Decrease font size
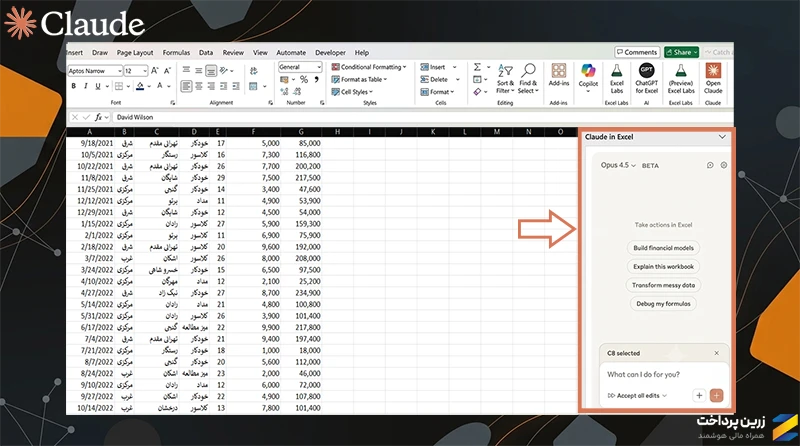The width and height of the screenshot is (800, 446). 167,71
